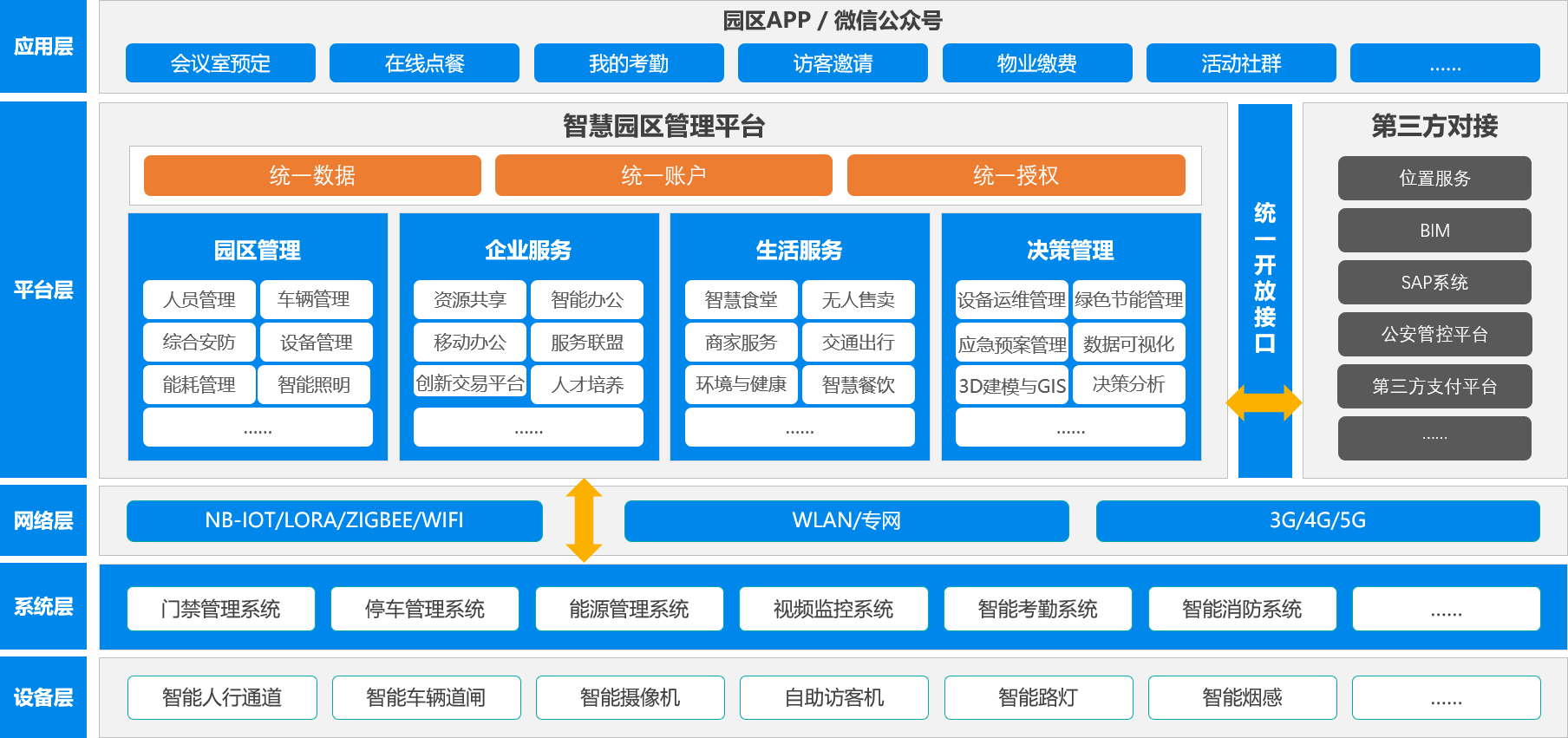The image size is (1568, 738).
Task: Choose the 应急预案管理 cell
Action: 1012,343
